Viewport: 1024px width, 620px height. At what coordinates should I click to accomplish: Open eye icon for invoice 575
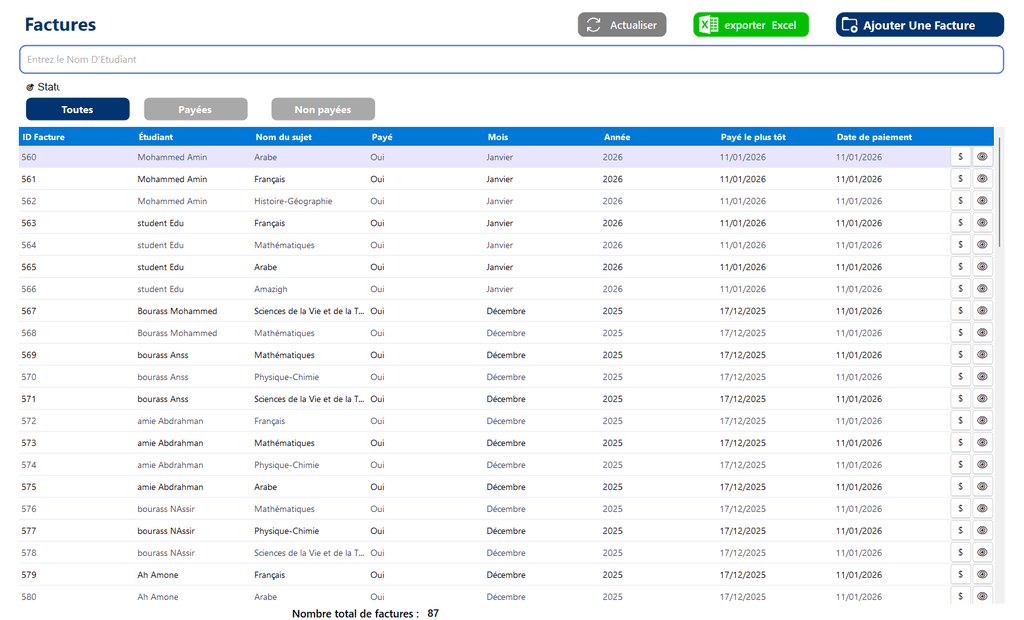coord(982,487)
